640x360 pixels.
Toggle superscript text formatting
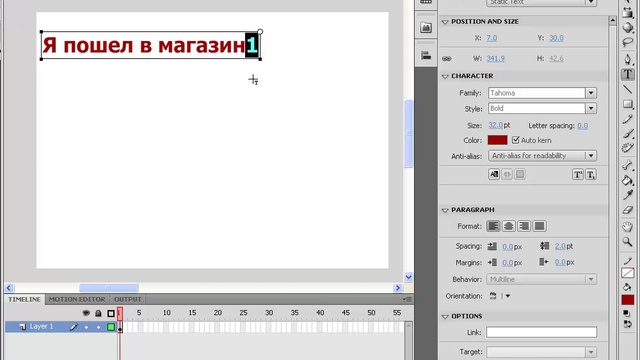pyautogui.click(x=578, y=175)
